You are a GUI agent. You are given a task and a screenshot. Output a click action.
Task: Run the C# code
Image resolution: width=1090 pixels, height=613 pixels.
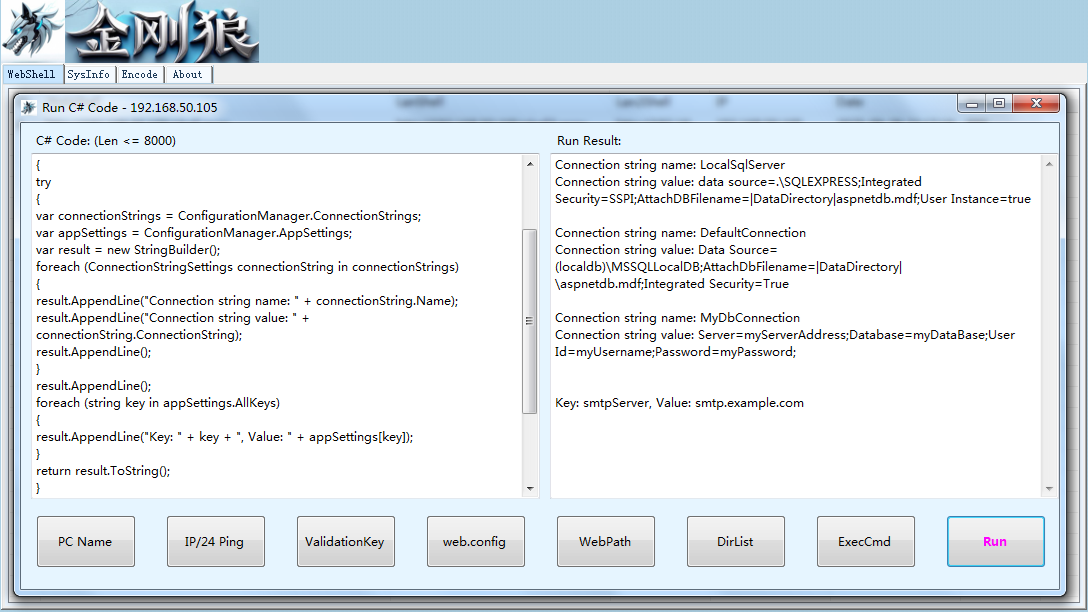[x=995, y=541]
